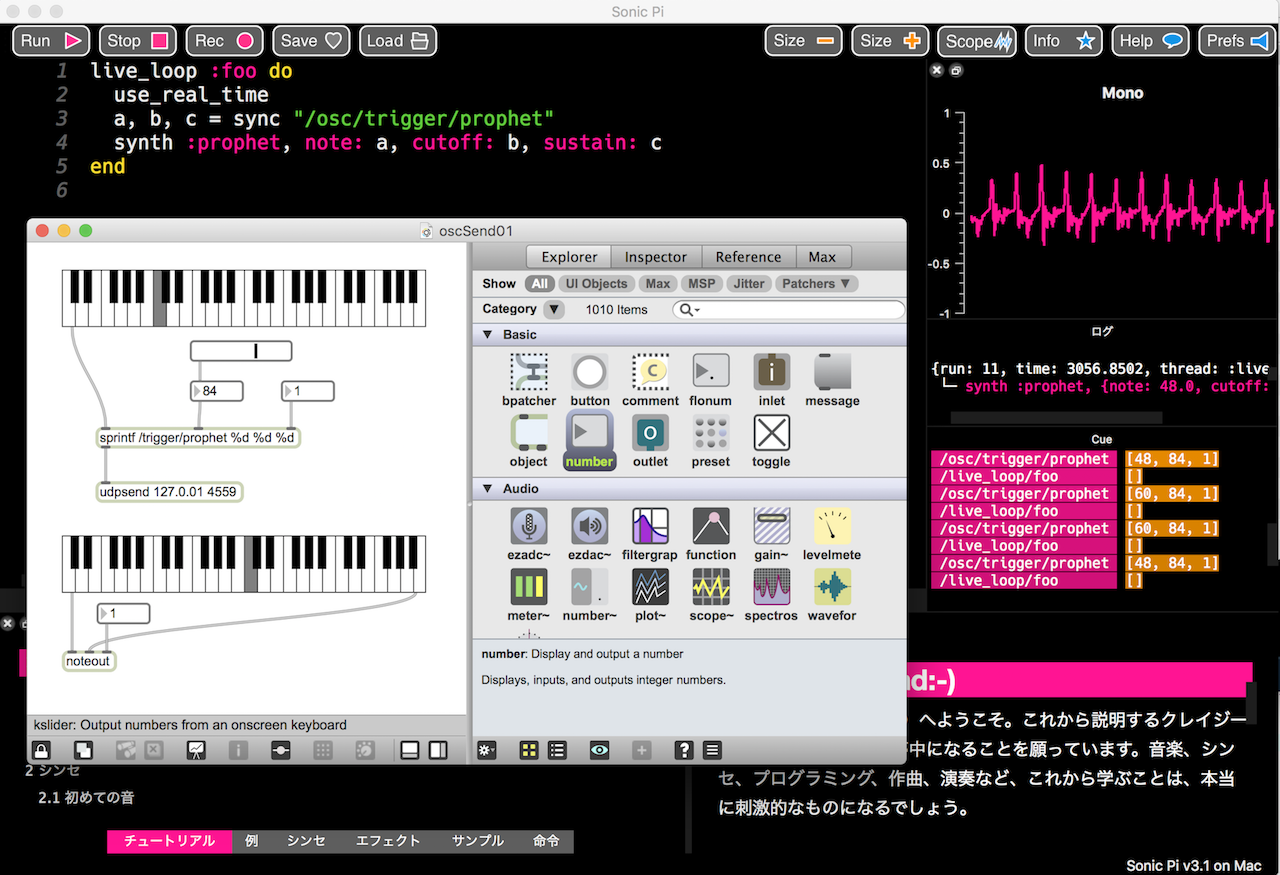Toggle the eye icon in explorer toolbar

click(x=599, y=750)
